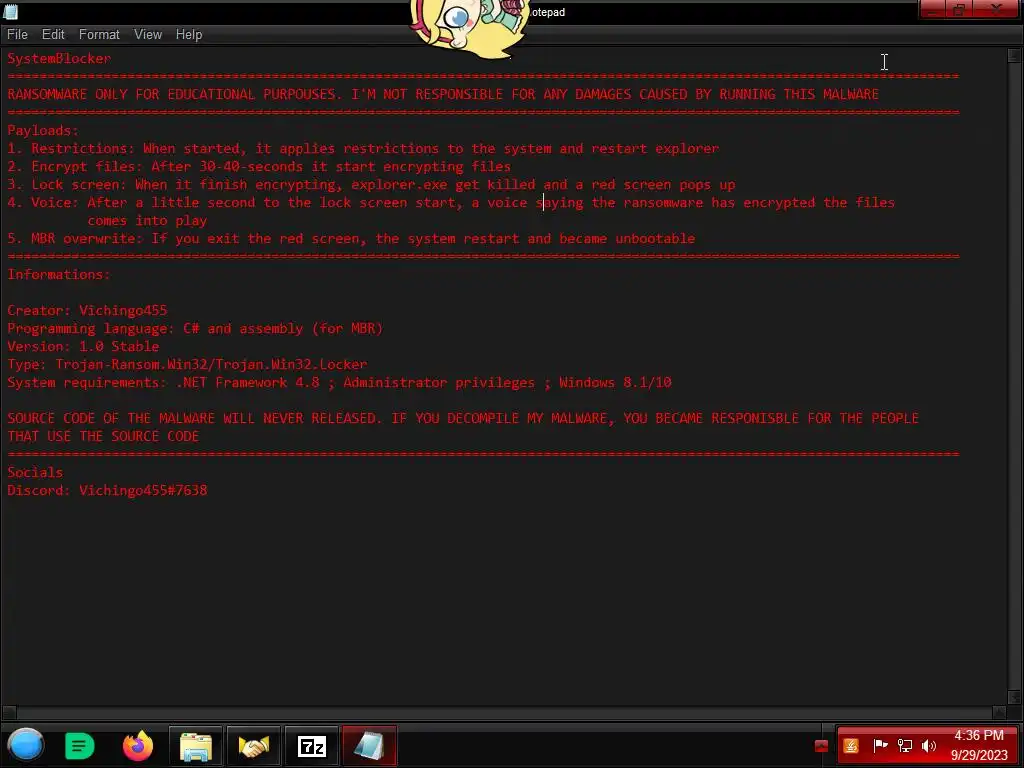
Task: Open the Help menu
Action: pyautogui.click(x=189, y=35)
